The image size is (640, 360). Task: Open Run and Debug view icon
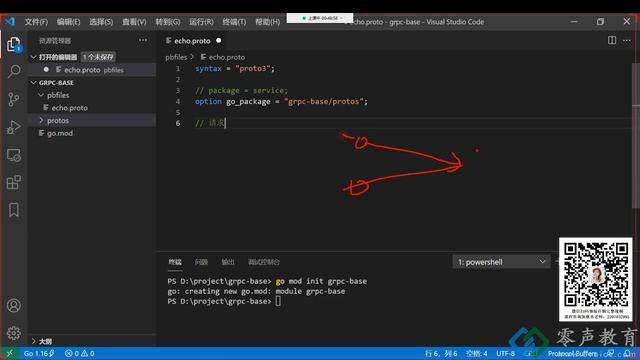click(14, 127)
